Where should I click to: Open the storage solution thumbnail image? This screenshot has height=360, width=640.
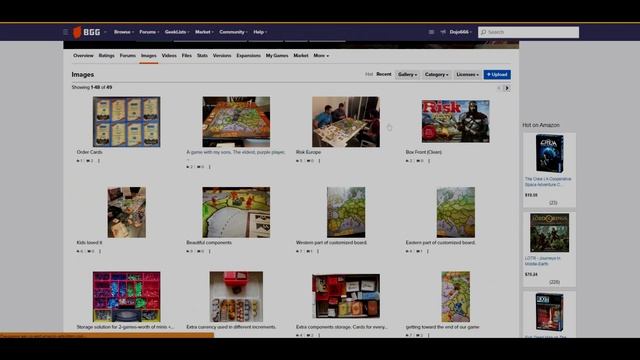(x=126, y=297)
